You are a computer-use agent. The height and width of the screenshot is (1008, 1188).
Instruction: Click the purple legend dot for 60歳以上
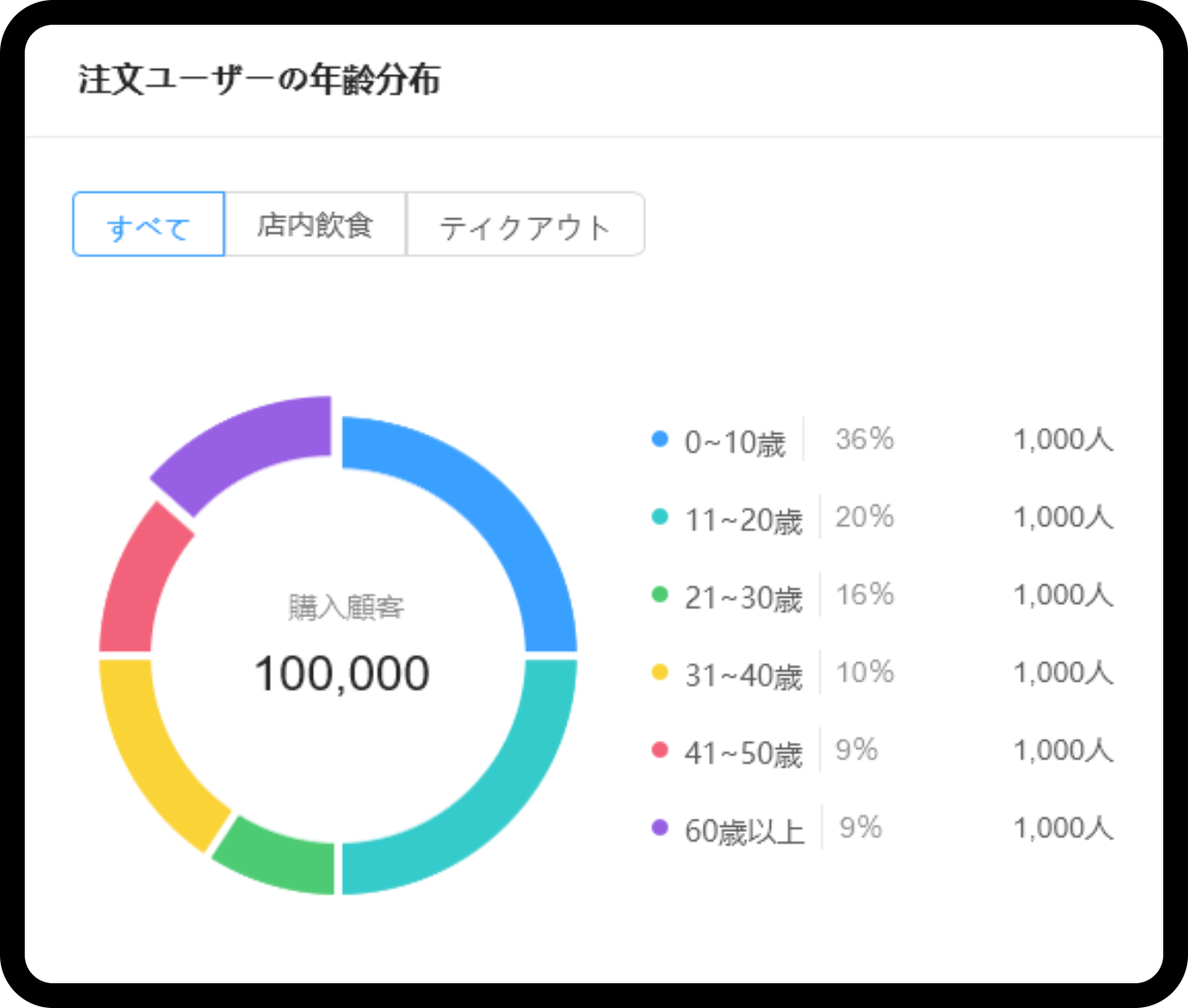(659, 829)
